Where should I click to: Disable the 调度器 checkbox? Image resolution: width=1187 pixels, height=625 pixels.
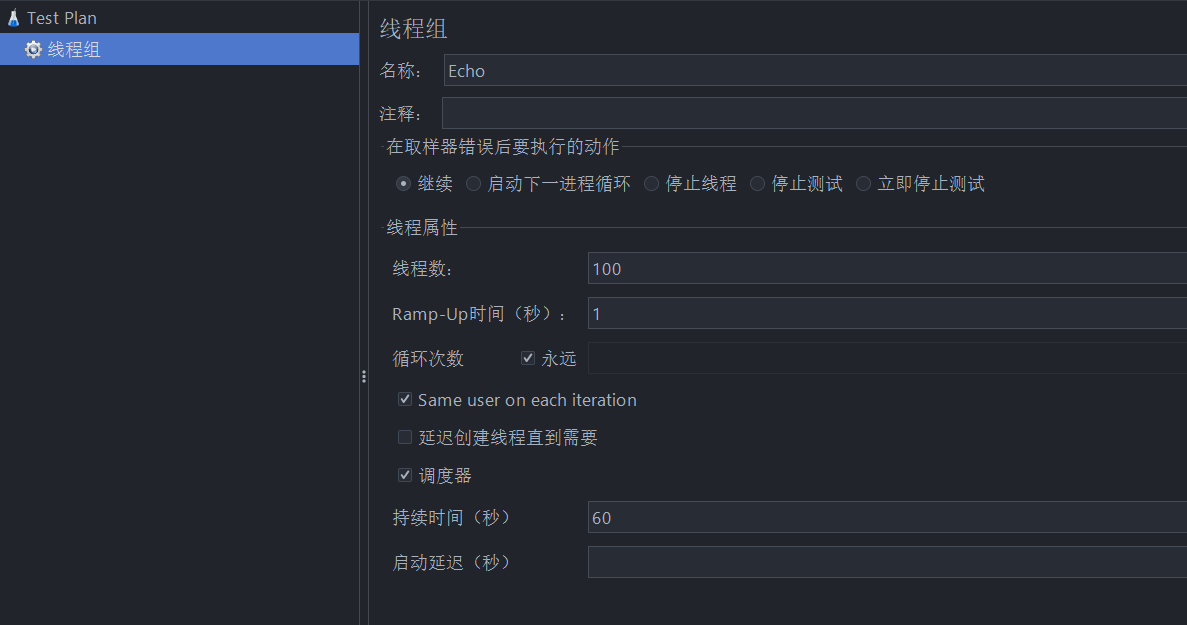[405, 474]
